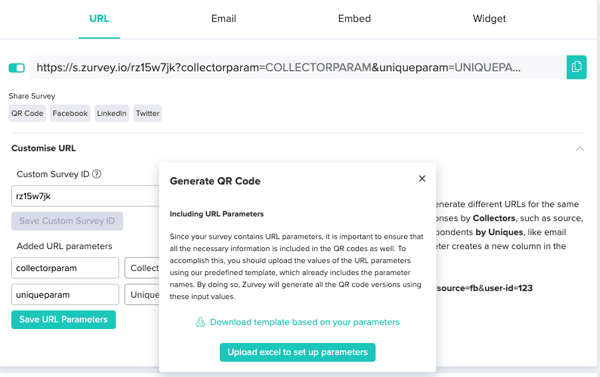Click the source=fb&user-id=123 example text

point(484,288)
